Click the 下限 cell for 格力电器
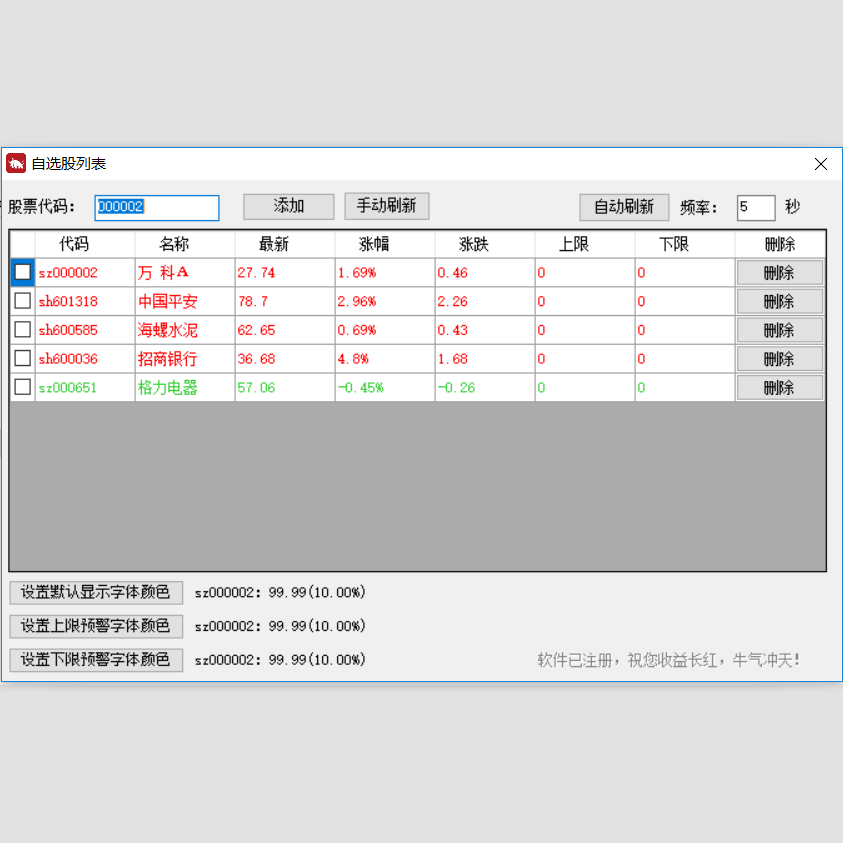843x843 pixels. (685, 387)
